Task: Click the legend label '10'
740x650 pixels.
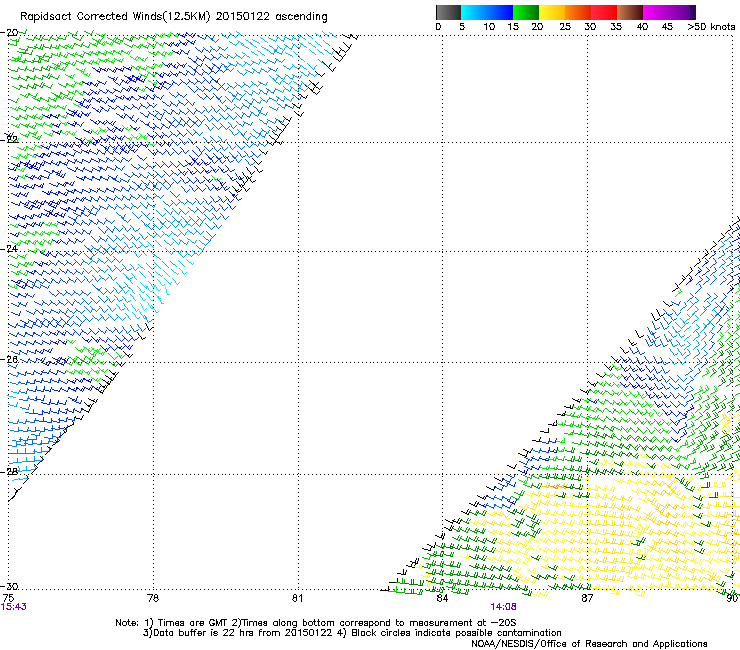Action: tap(489, 27)
